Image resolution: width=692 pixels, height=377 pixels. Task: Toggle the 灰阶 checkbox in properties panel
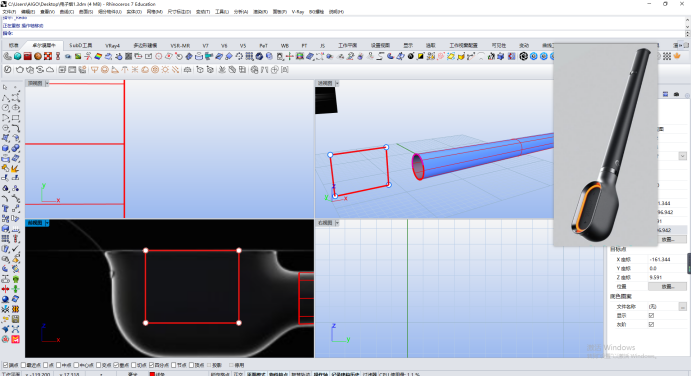click(651, 324)
